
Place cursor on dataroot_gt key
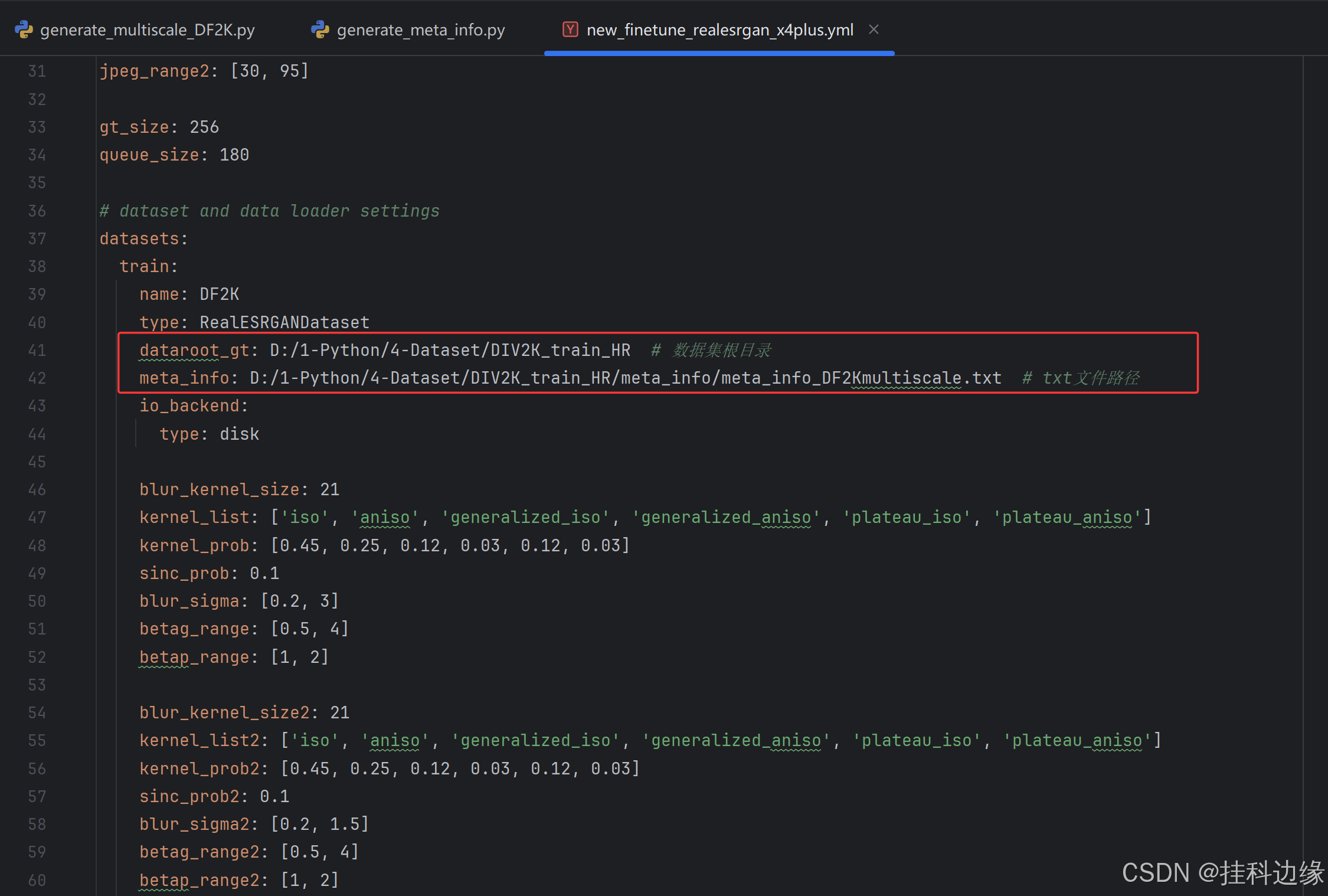coord(194,350)
